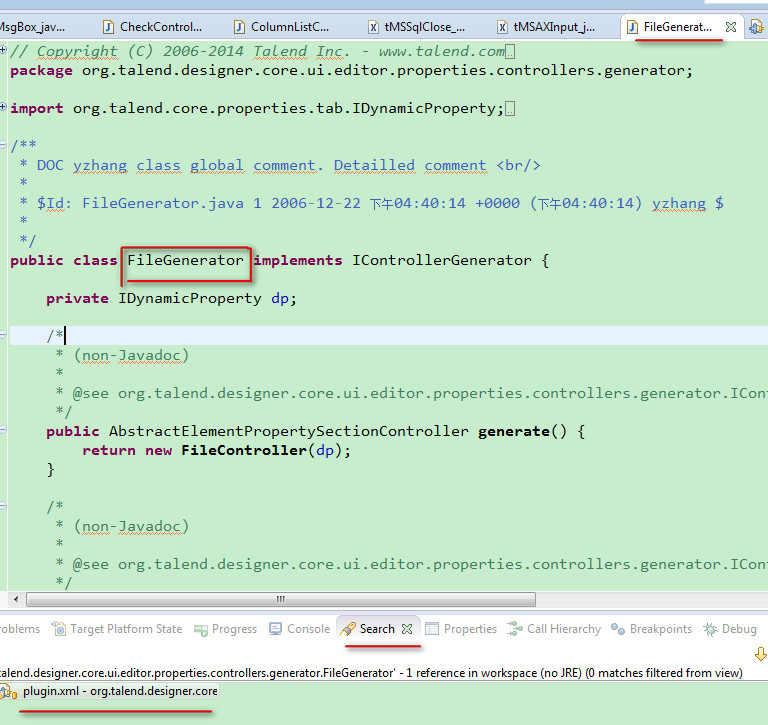This screenshot has height=725, width=768.
Task: Click the FileGenerator class name in code
Action: [x=185, y=260]
